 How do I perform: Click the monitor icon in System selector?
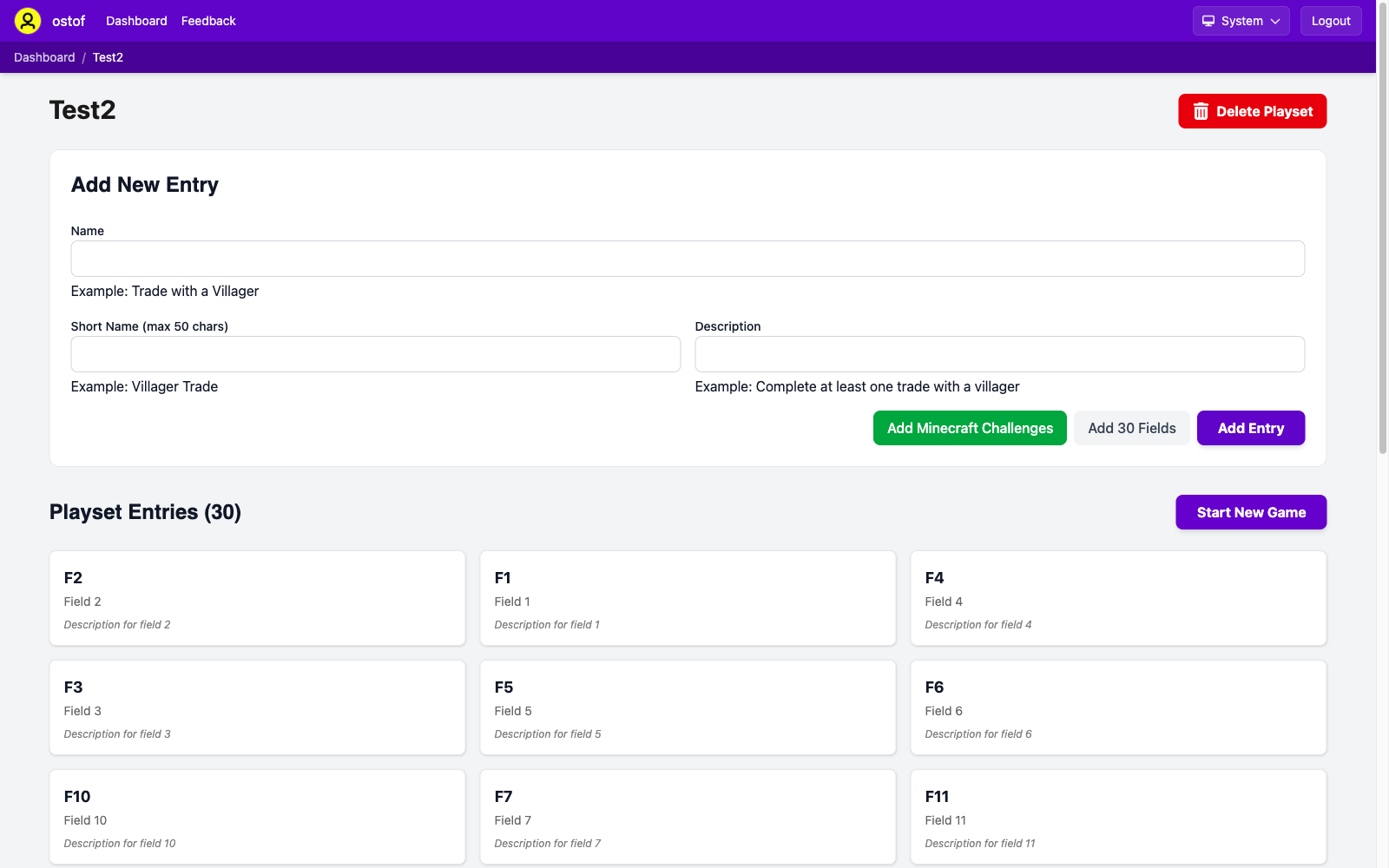(x=1208, y=20)
